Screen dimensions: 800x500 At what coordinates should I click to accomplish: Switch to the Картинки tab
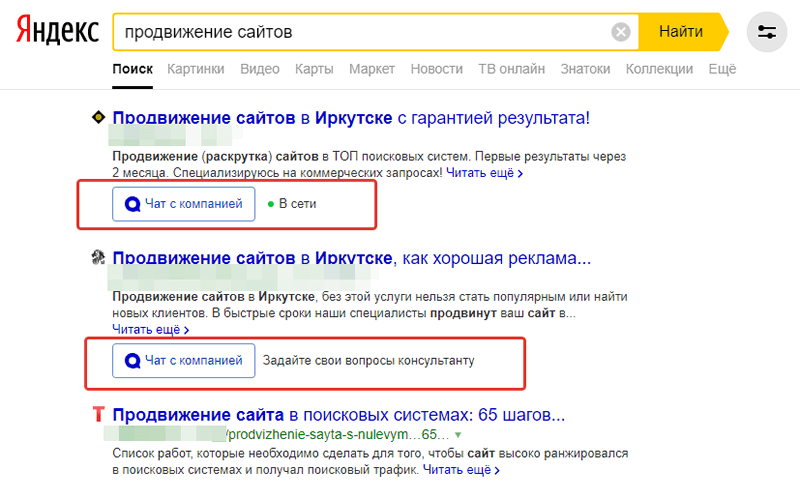(196, 69)
